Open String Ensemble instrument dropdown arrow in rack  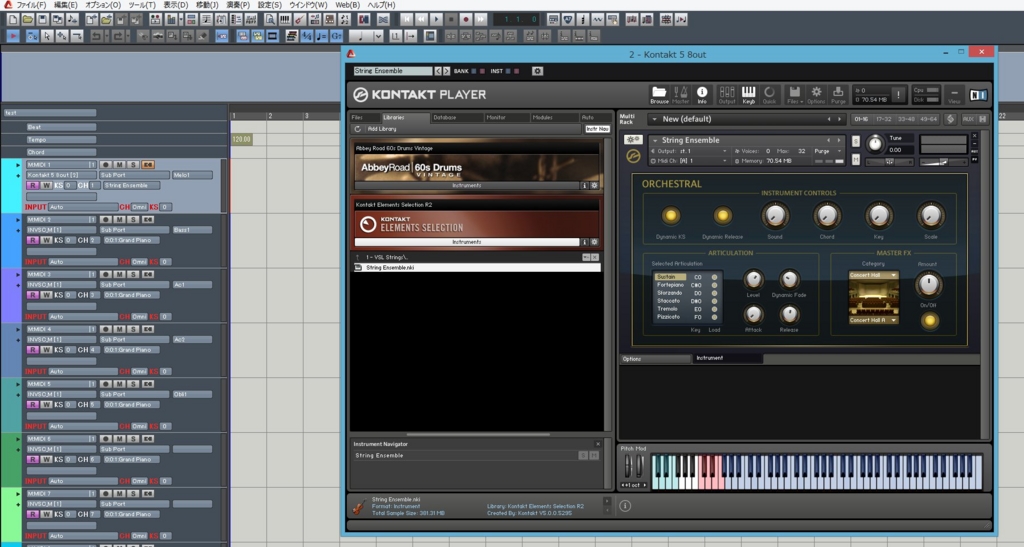[x=655, y=140]
